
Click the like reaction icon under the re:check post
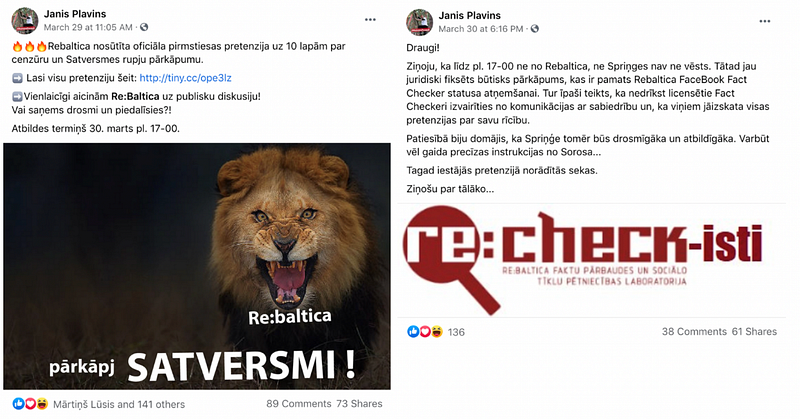[413, 332]
